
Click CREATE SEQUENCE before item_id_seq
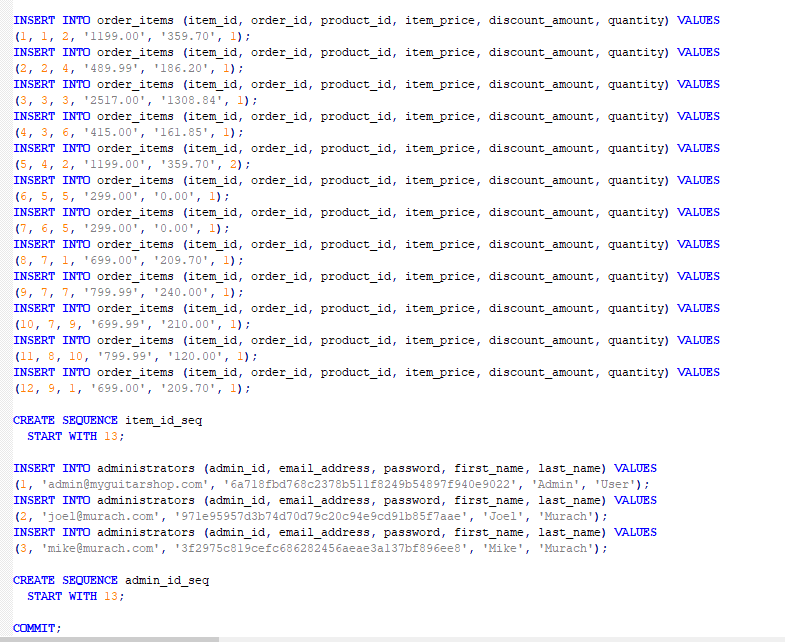point(66,420)
